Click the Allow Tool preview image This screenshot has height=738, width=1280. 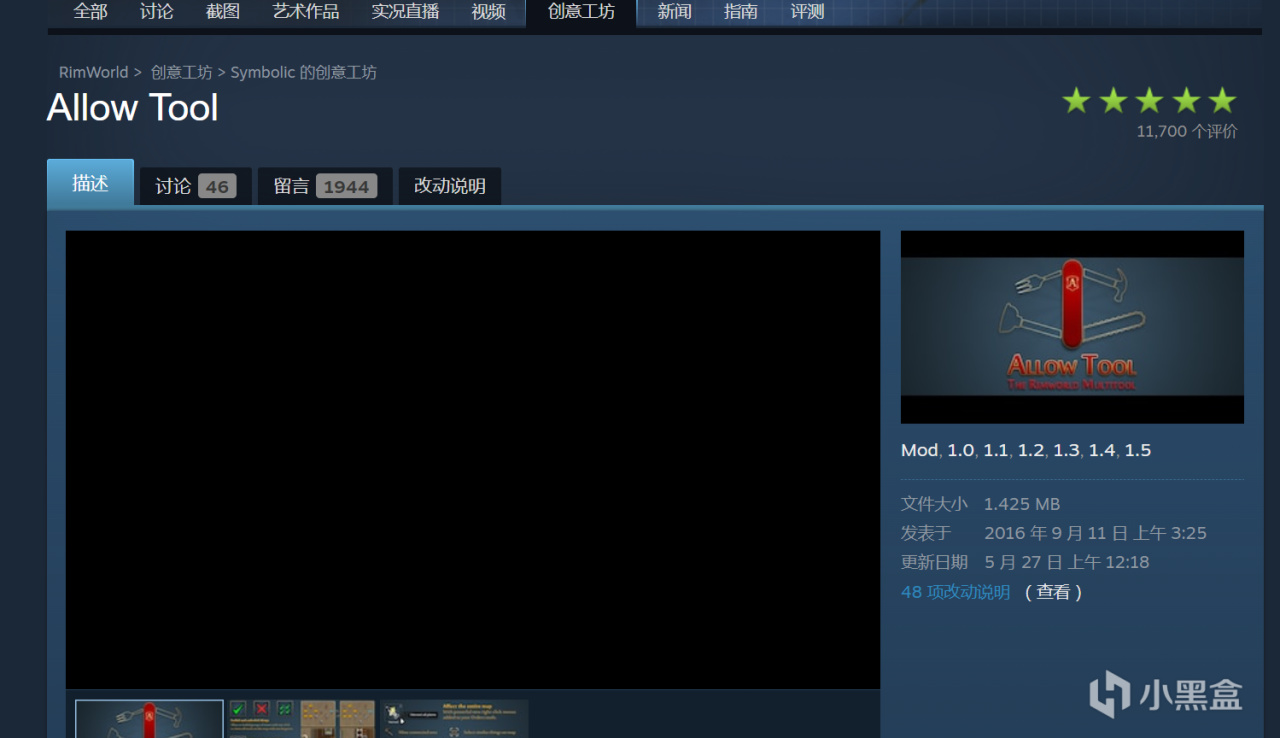1072,327
